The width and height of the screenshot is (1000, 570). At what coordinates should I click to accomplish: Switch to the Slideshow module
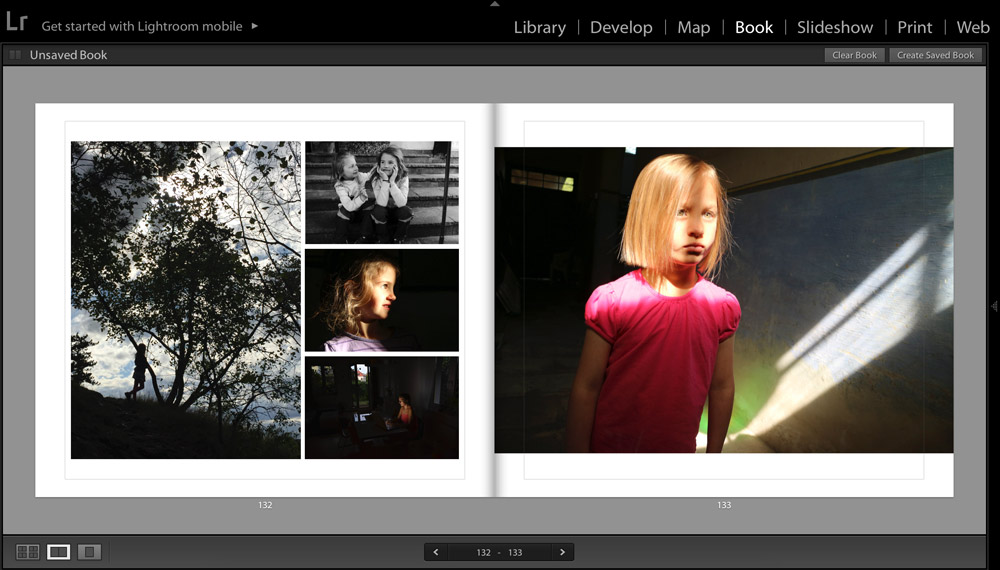(834, 28)
